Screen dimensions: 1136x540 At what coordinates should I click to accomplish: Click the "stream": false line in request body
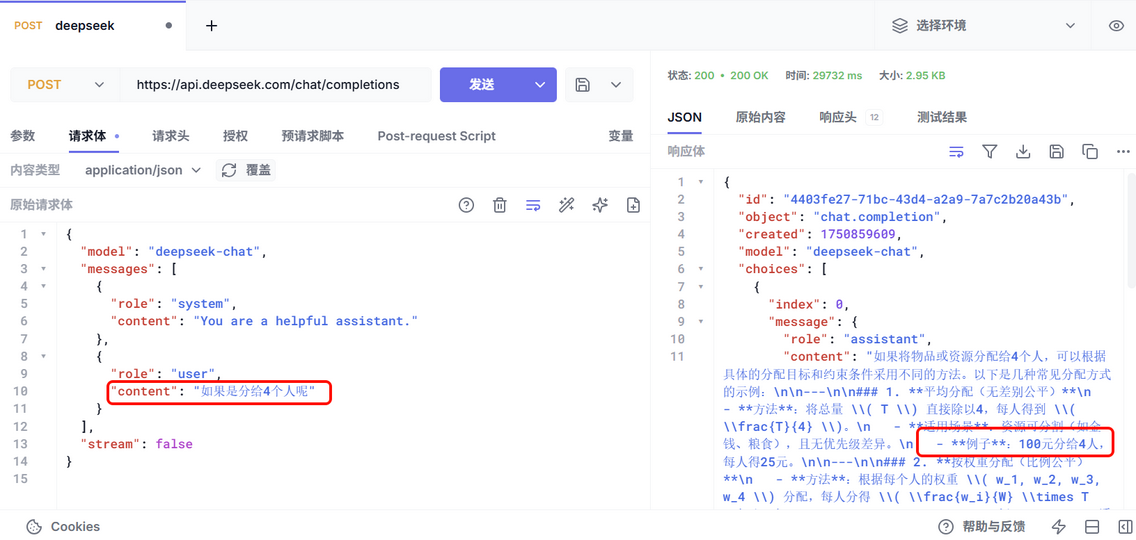pos(136,444)
